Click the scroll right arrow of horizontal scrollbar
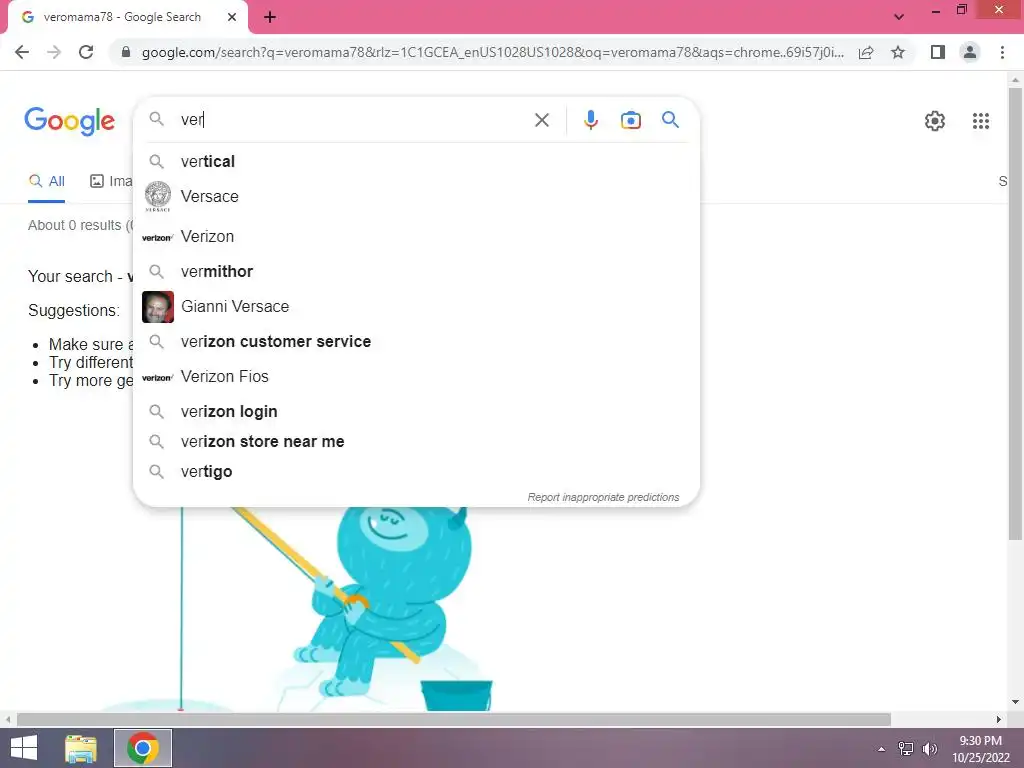The height and width of the screenshot is (768, 1024). 999,719
